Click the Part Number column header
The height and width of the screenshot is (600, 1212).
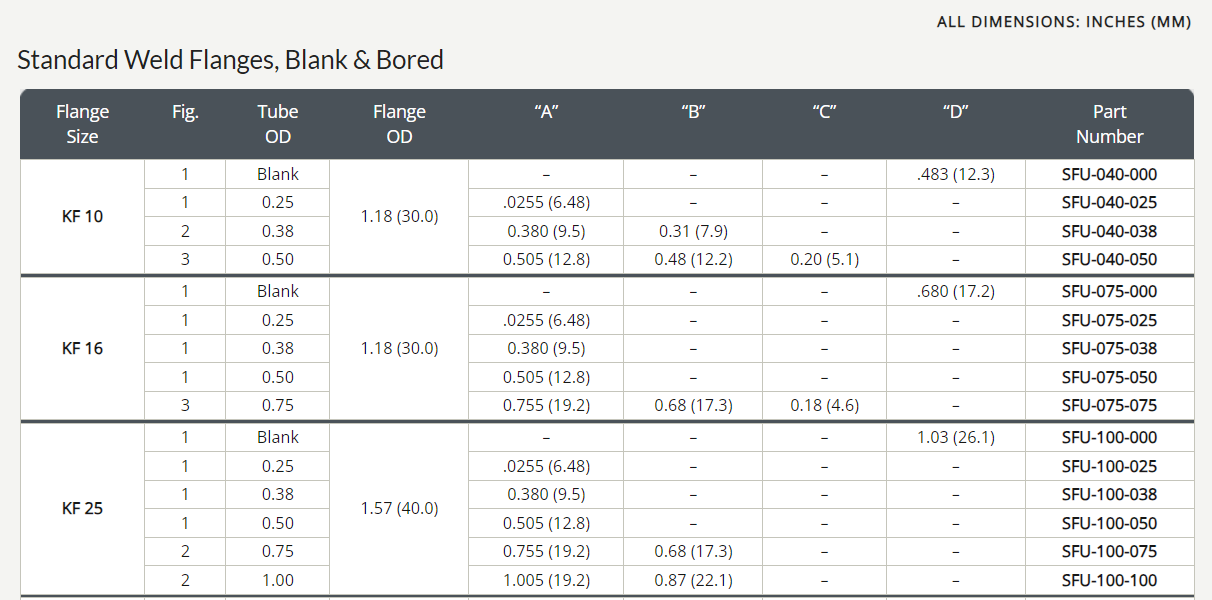1109,124
